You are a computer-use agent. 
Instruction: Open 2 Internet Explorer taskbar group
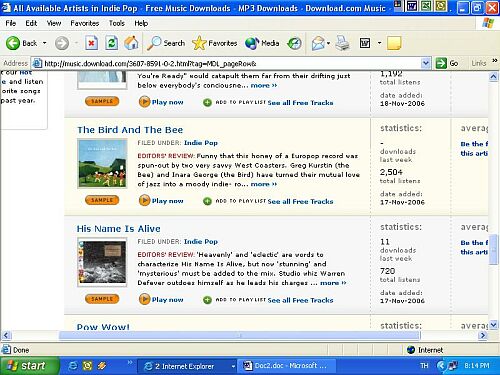(187, 366)
